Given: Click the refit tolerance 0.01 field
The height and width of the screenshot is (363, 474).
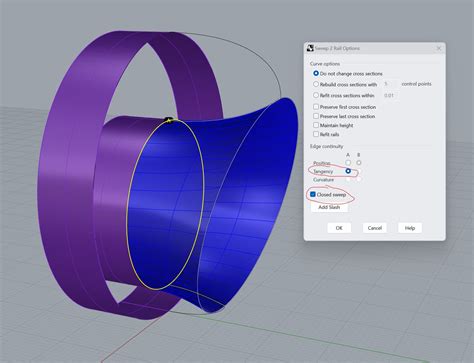Looking at the screenshot, I should [390, 95].
